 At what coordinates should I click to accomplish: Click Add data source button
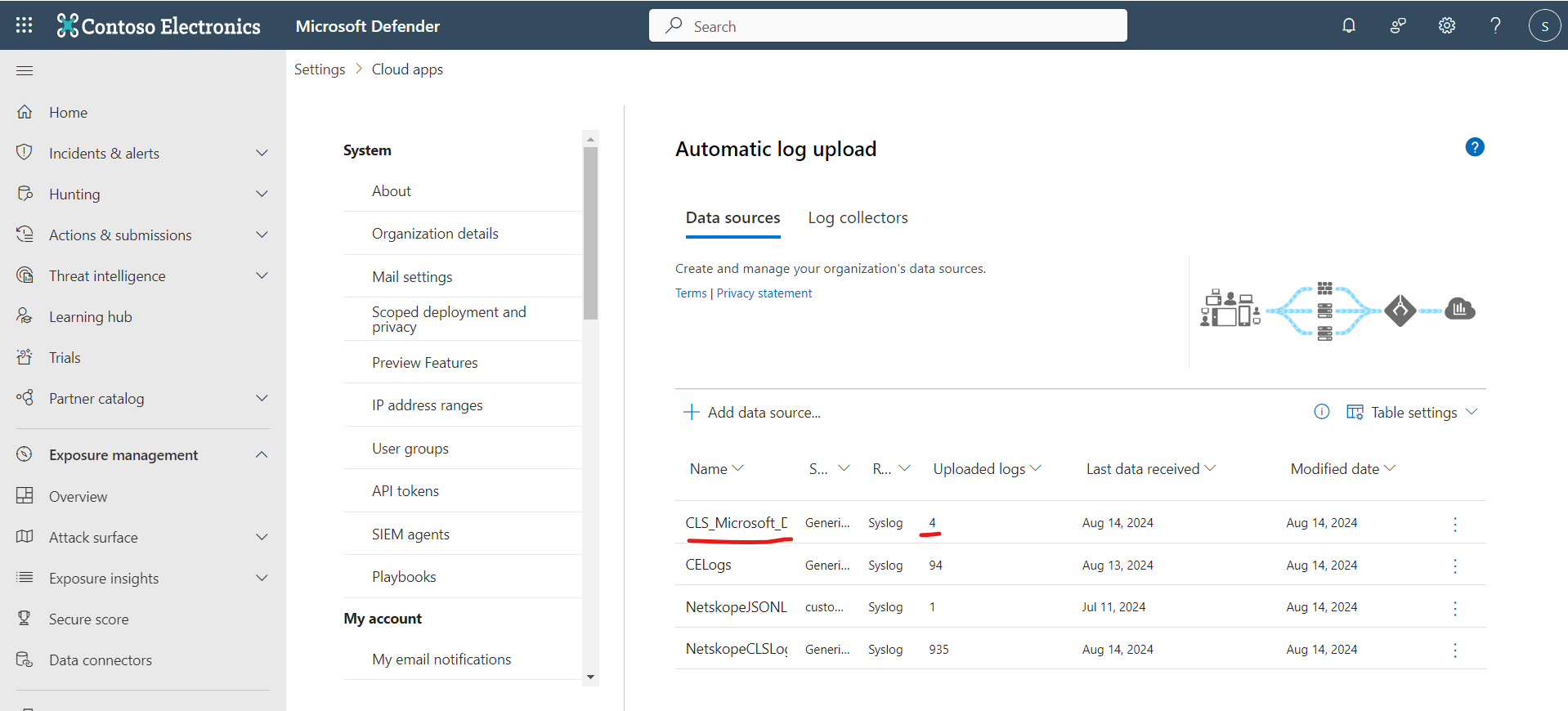(x=752, y=412)
